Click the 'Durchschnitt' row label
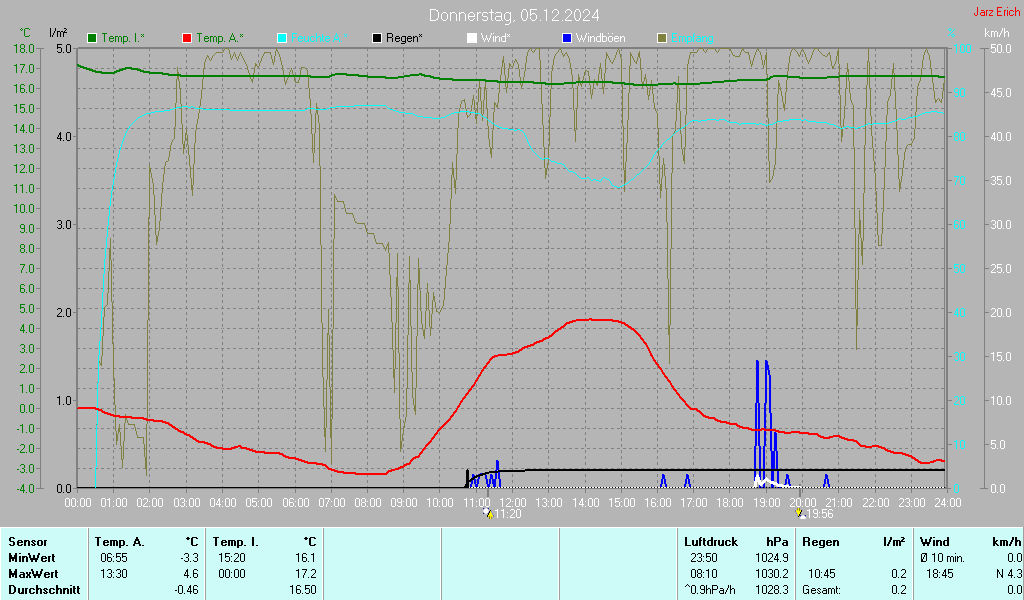1024x600 pixels. point(44,590)
